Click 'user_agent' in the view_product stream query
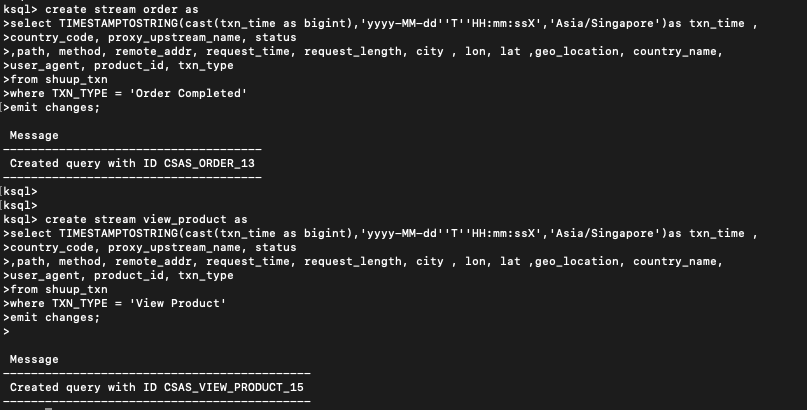This screenshot has width=807, height=410. pyautogui.click(x=45, y=276)
